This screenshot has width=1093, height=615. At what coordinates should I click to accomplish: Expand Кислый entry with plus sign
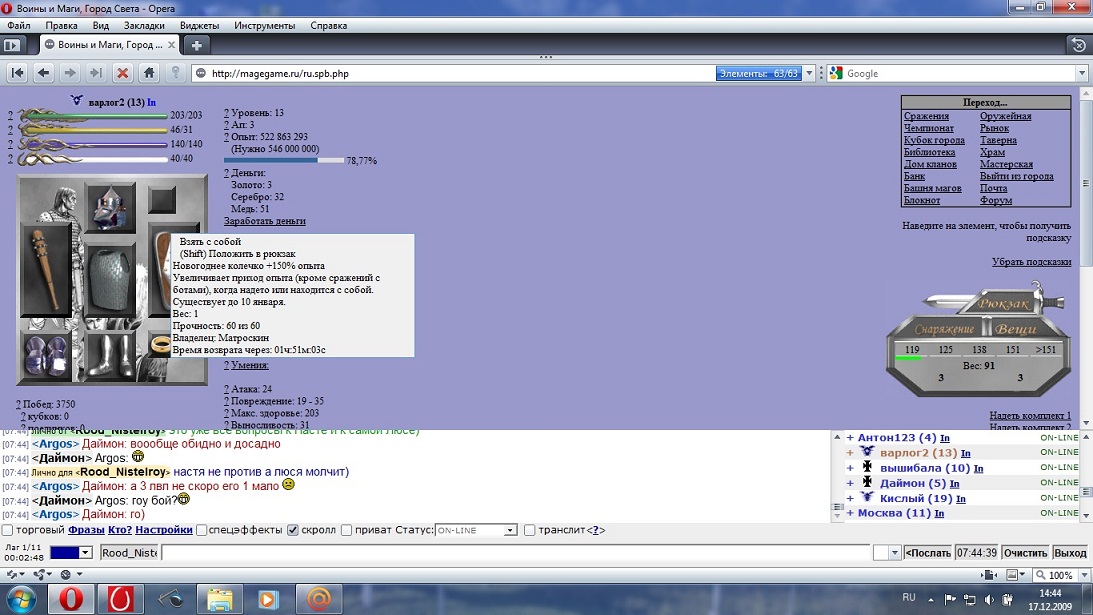(x=850, y=498)
